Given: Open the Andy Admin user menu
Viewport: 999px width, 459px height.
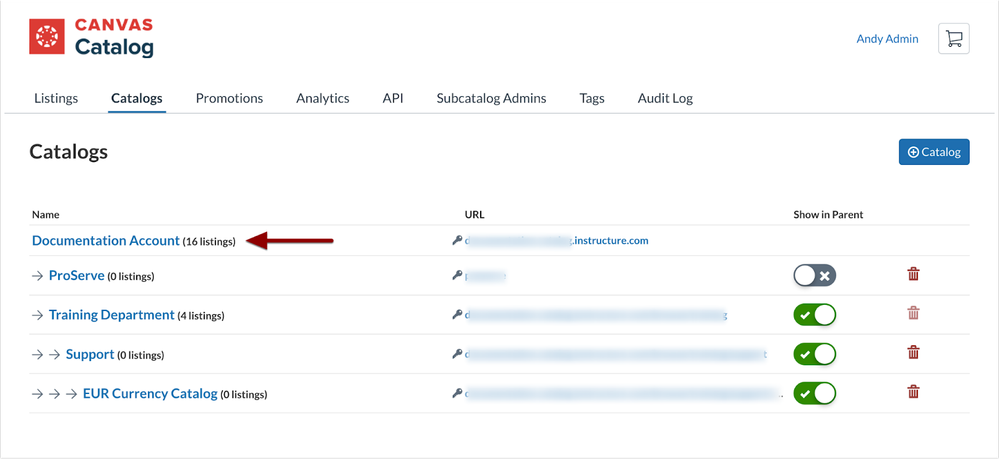Looking at the screenshot, I should click(888, 39).
